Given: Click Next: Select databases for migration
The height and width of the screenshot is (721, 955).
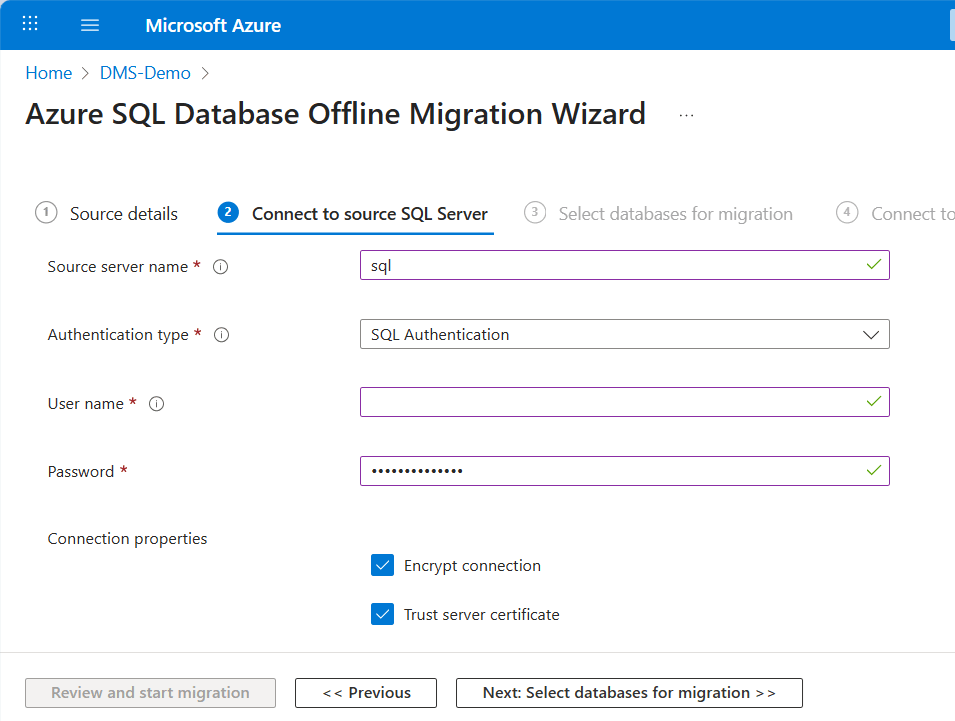Looking at the screenshot, I should point(629,693).
